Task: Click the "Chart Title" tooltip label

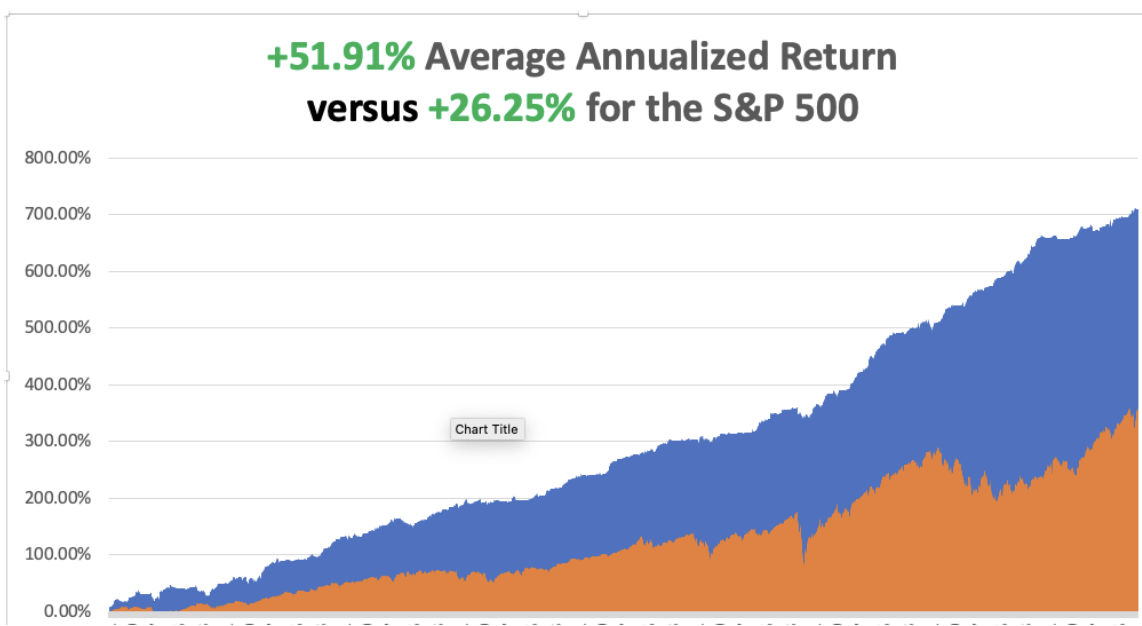Action: tap(487, 429)
